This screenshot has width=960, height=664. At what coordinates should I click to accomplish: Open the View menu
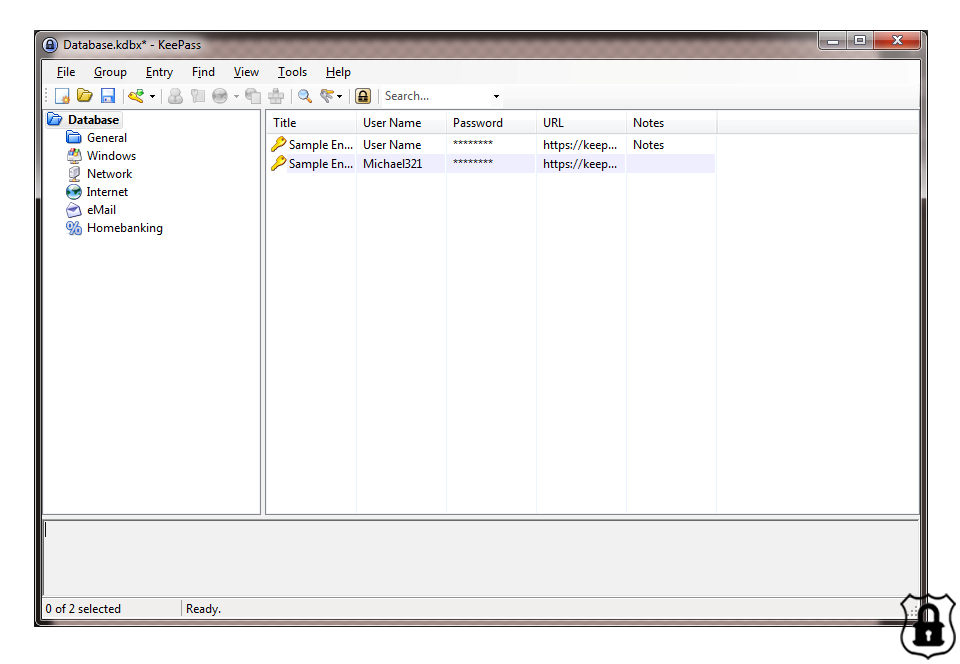point(246,72)
